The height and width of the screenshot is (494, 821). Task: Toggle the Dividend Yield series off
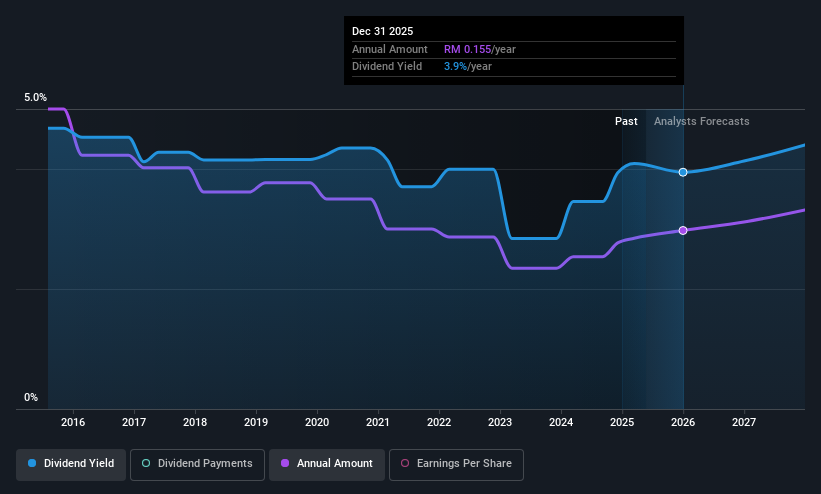71,464
